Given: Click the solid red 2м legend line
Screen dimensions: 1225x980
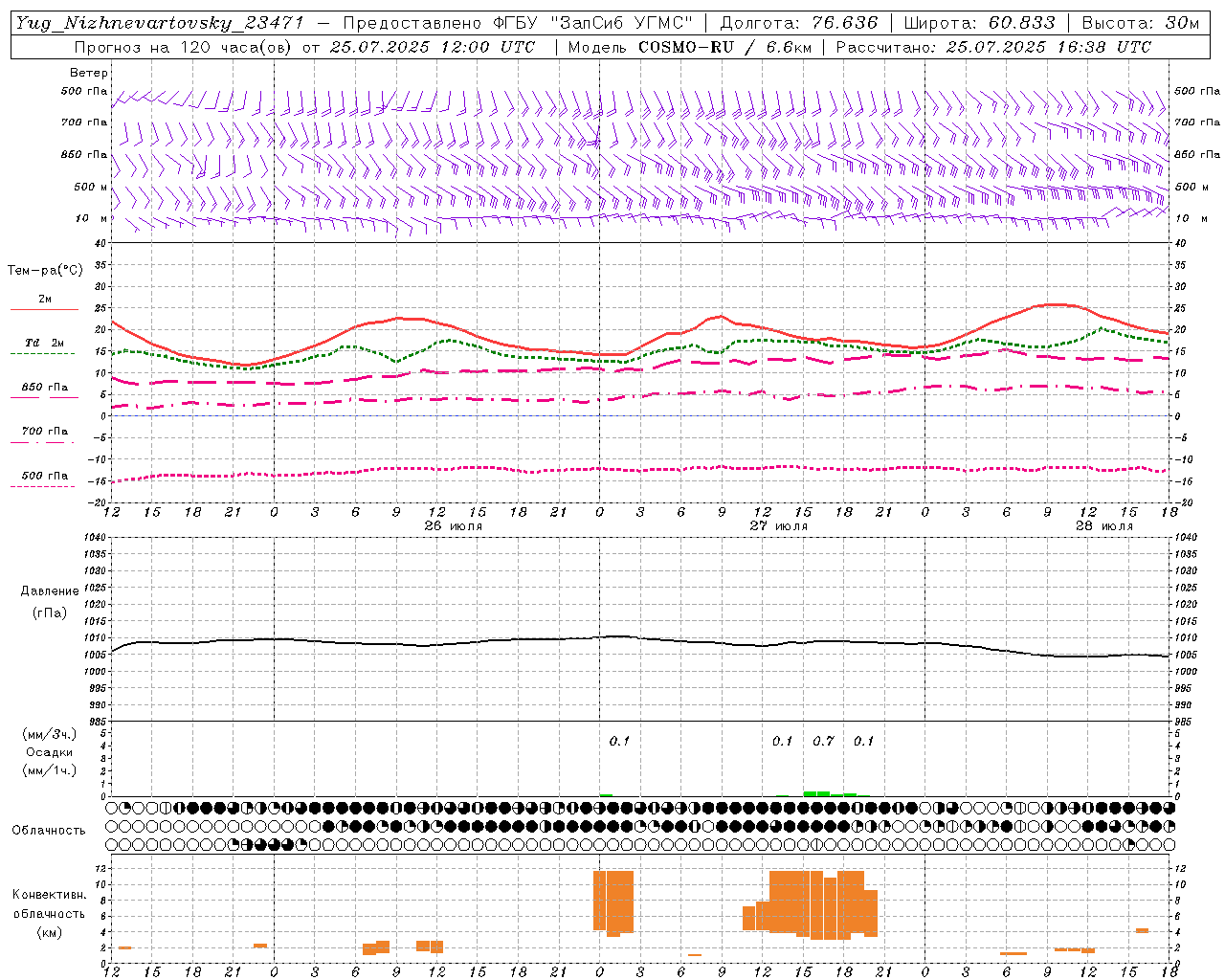Looking at the screenshot, I should click(44, 309).
